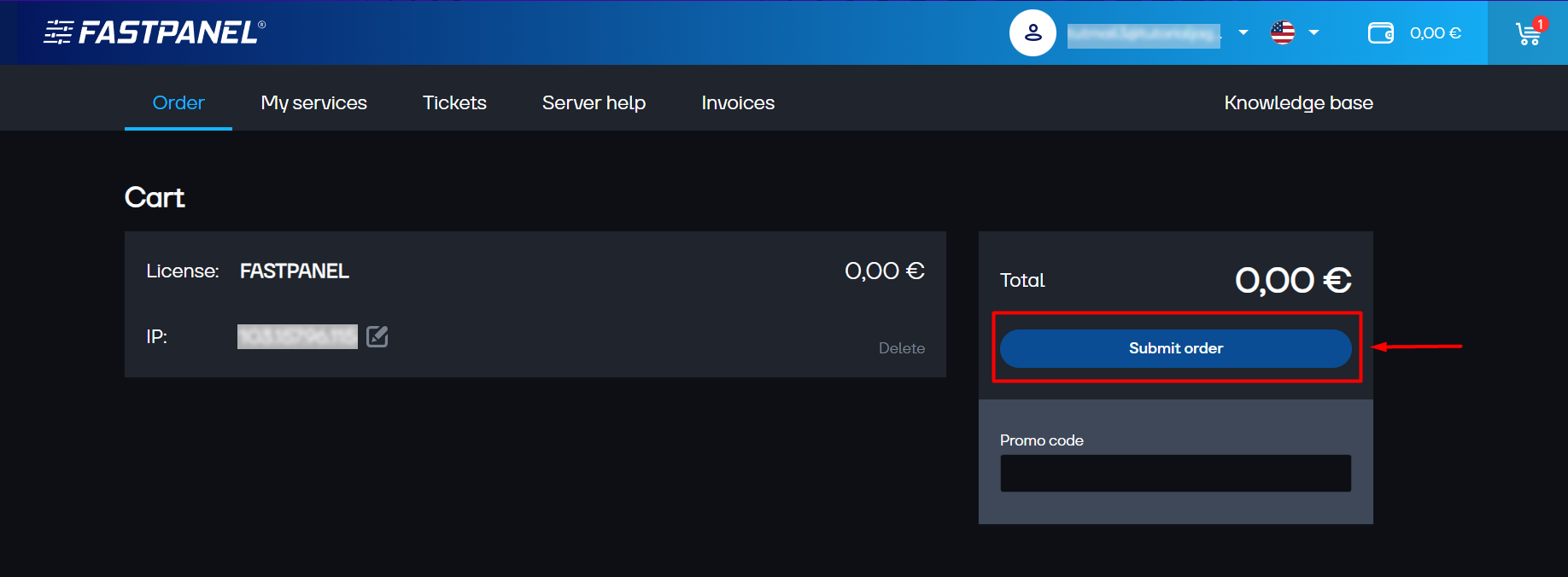The height and width of the screenshot is (577, 1568).
Task: Switch to the Order tab
Action: (x=178, y=102)
